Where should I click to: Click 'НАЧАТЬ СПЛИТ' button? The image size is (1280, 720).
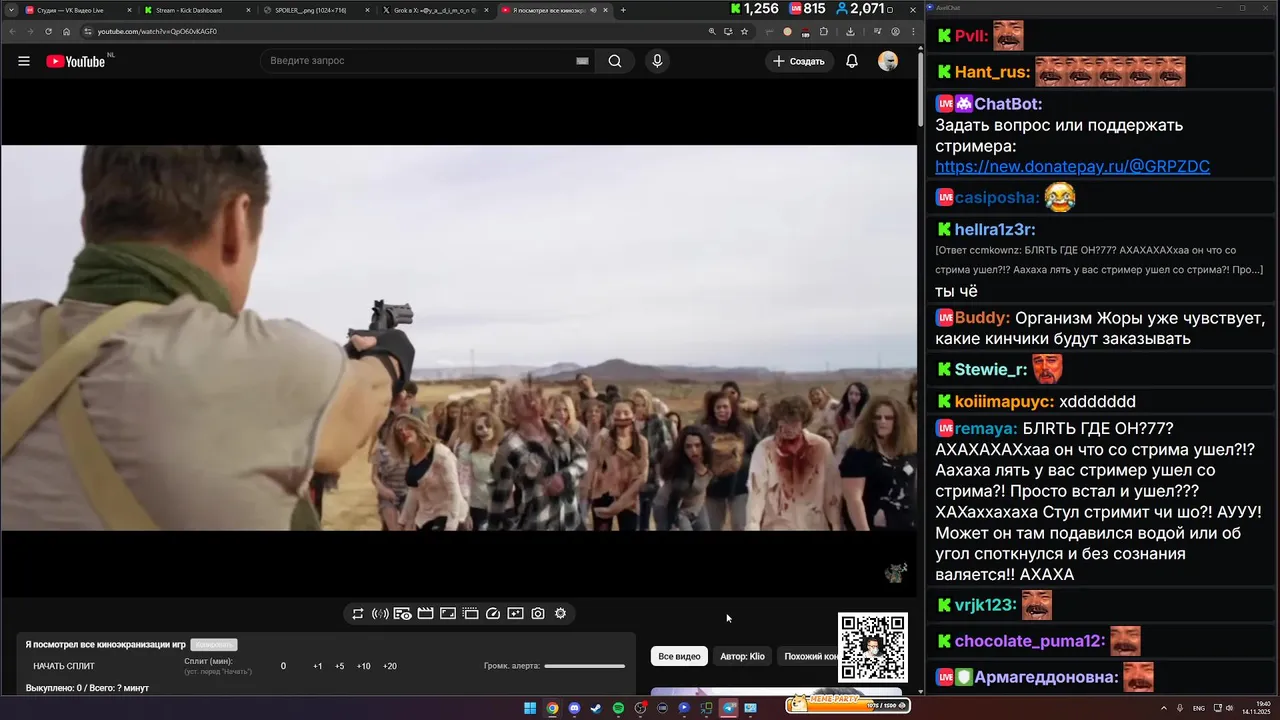pos(64,666)
